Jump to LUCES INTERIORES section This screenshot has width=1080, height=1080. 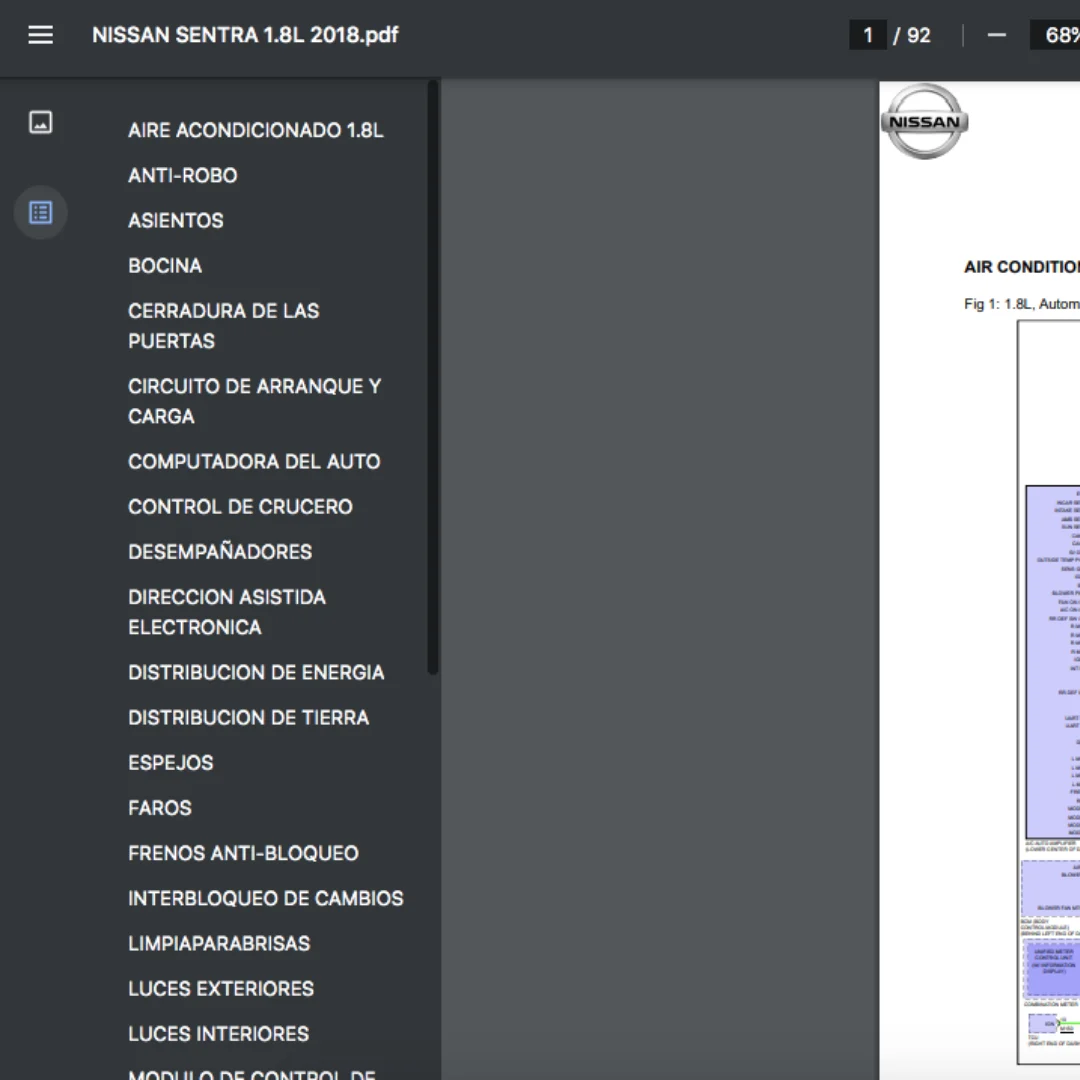tap(218, 1034)
